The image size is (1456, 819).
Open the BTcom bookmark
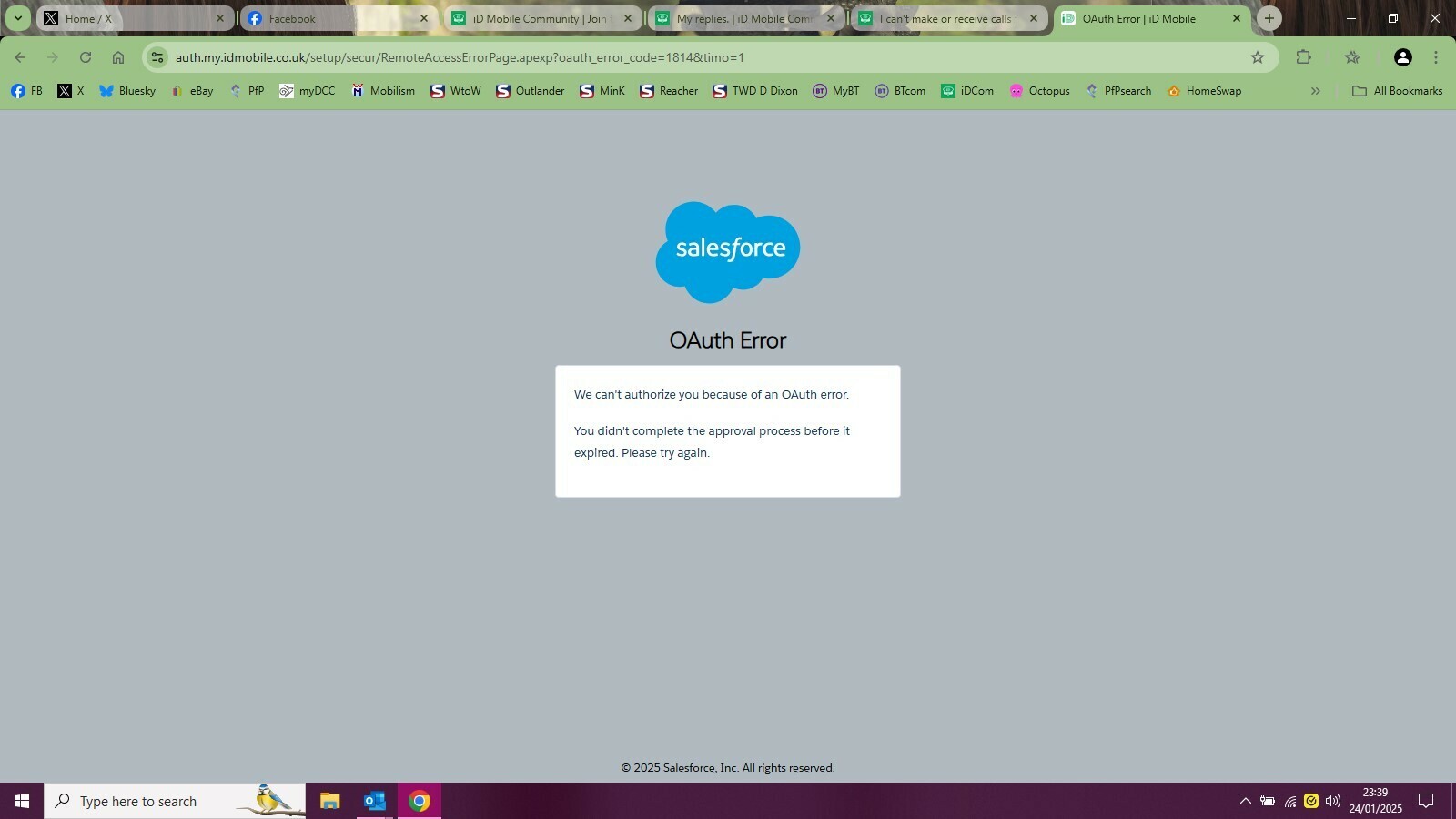900,91
